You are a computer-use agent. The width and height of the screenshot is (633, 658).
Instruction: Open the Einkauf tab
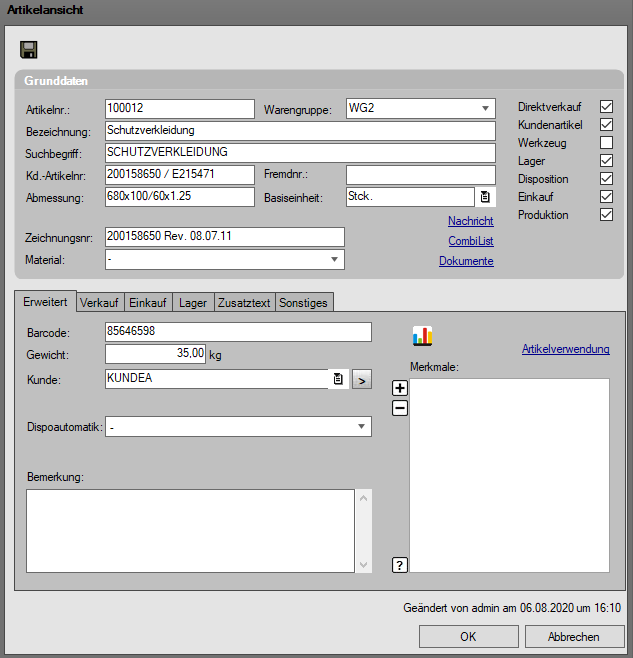pyautogui.click(x=148, y=303)
